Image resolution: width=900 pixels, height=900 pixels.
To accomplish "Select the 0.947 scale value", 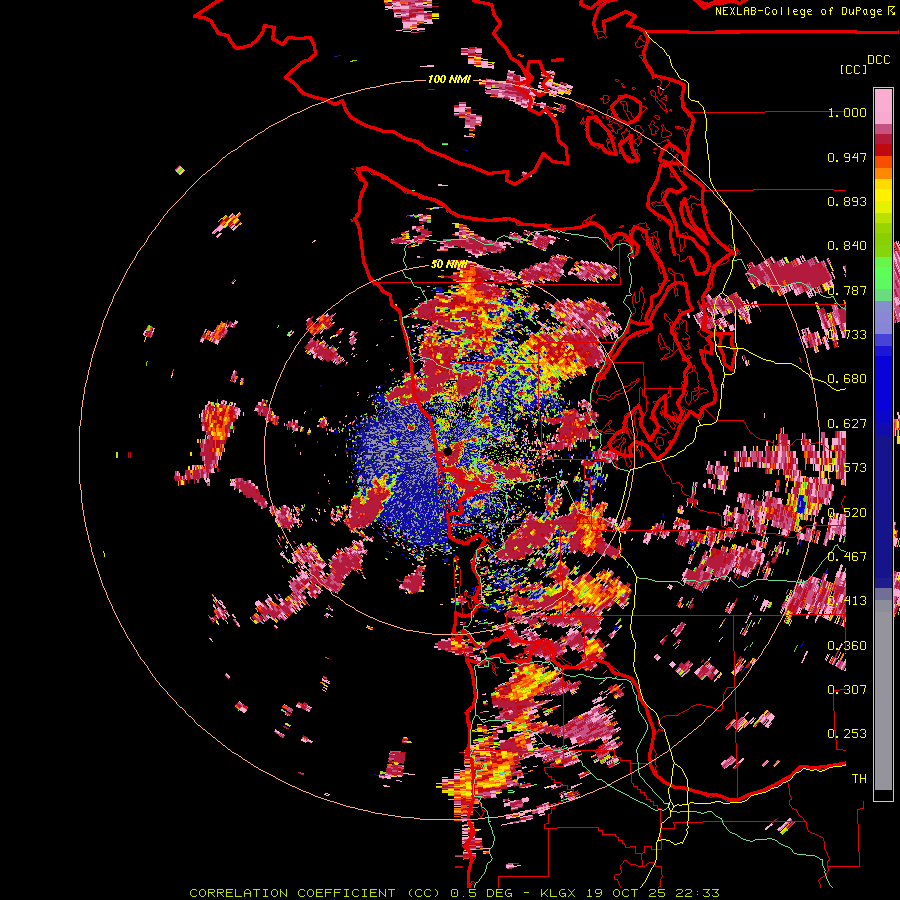I will pyautogui.click(x=847, y=157).
